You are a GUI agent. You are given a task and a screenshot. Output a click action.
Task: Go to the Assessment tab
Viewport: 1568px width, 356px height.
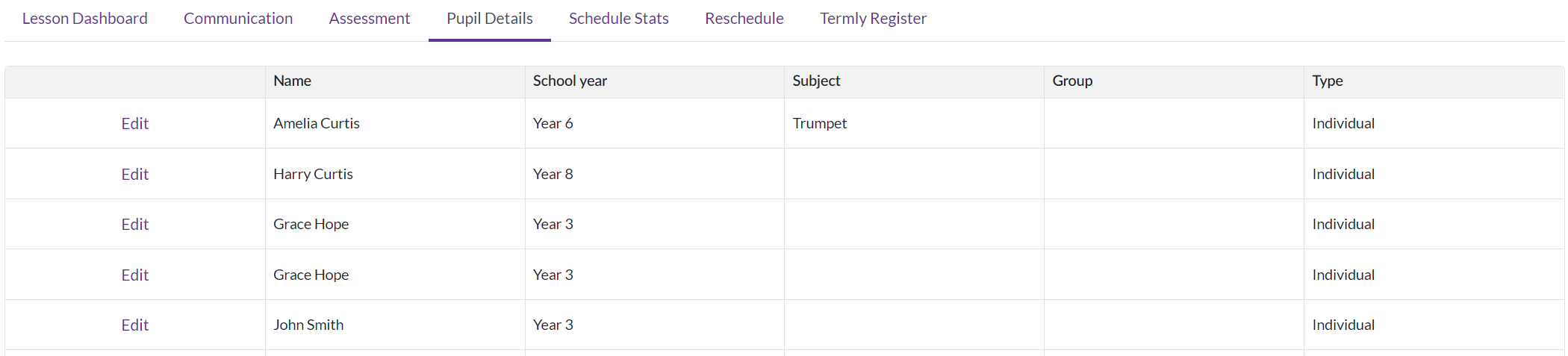click(x=370, y=19)
